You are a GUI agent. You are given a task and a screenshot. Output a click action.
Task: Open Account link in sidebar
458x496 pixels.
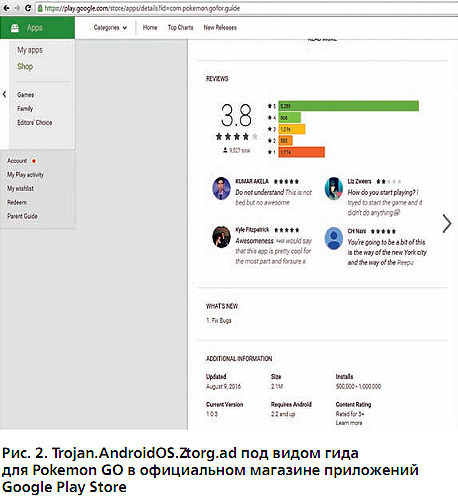[x=17, y=161]
